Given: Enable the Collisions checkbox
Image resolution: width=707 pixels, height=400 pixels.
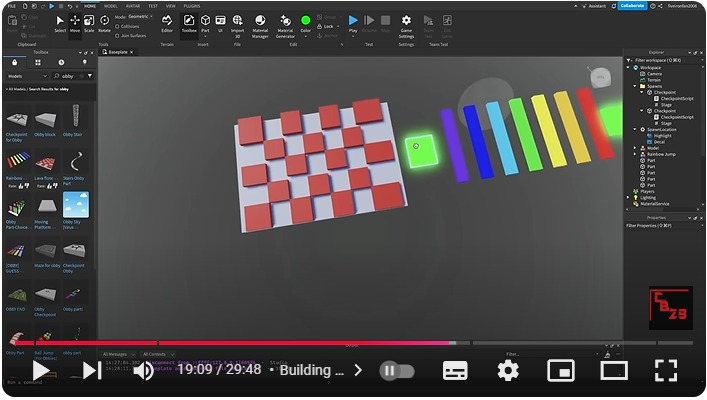Looking at the screenshot, I should 117,26.
